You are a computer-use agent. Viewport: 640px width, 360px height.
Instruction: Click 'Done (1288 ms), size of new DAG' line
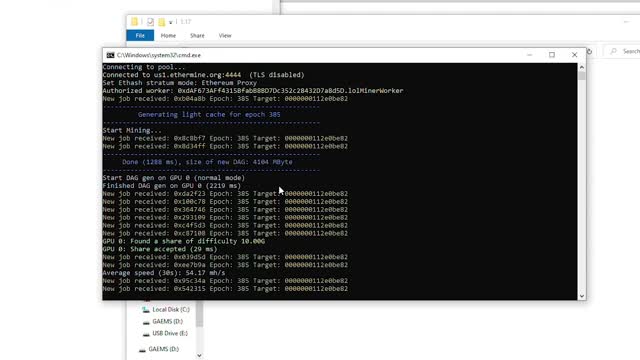pos(207,162)
